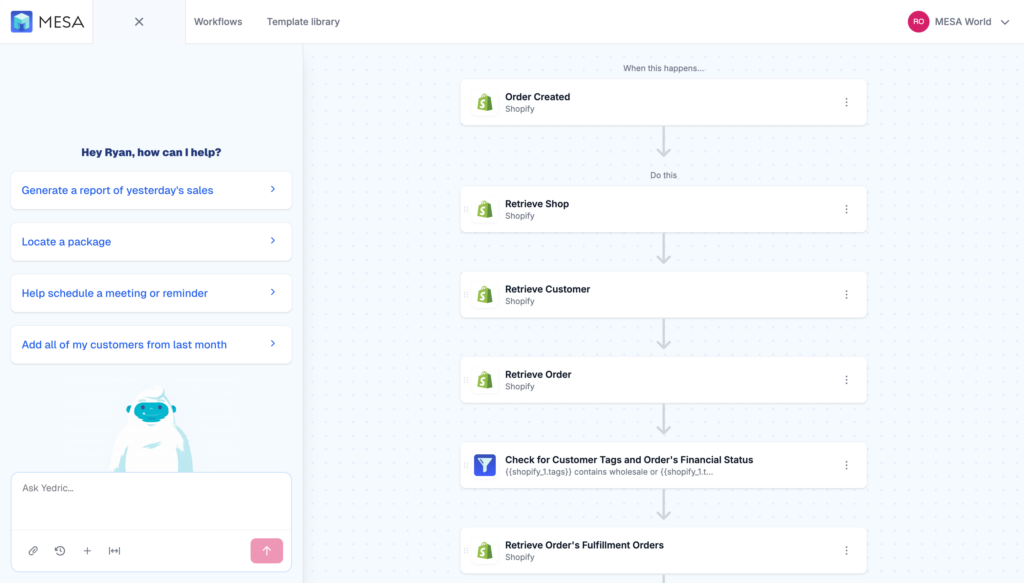Click drag handle on Retrieve Order's Fulfillment Orders
The width and height of the screenshot is (1024, 583).
[466, 551]
